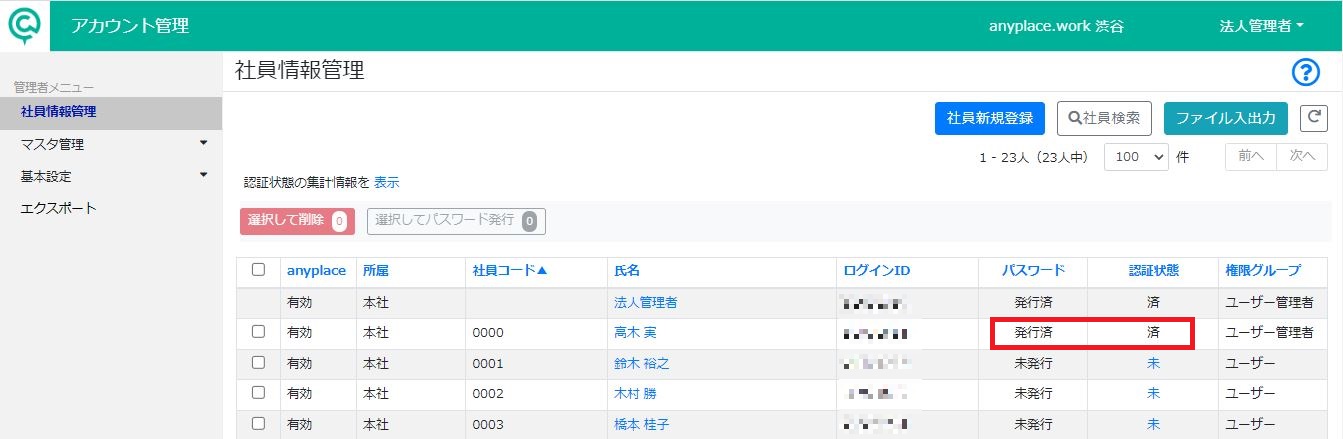Sort by ログインID column header
1343x439 pixels.
(x=877, y=270)
